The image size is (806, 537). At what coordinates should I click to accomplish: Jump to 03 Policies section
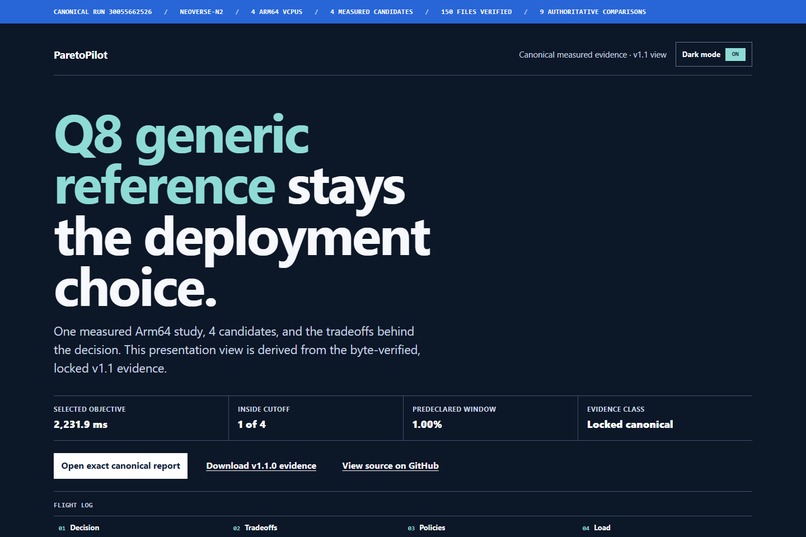point(426,528)
